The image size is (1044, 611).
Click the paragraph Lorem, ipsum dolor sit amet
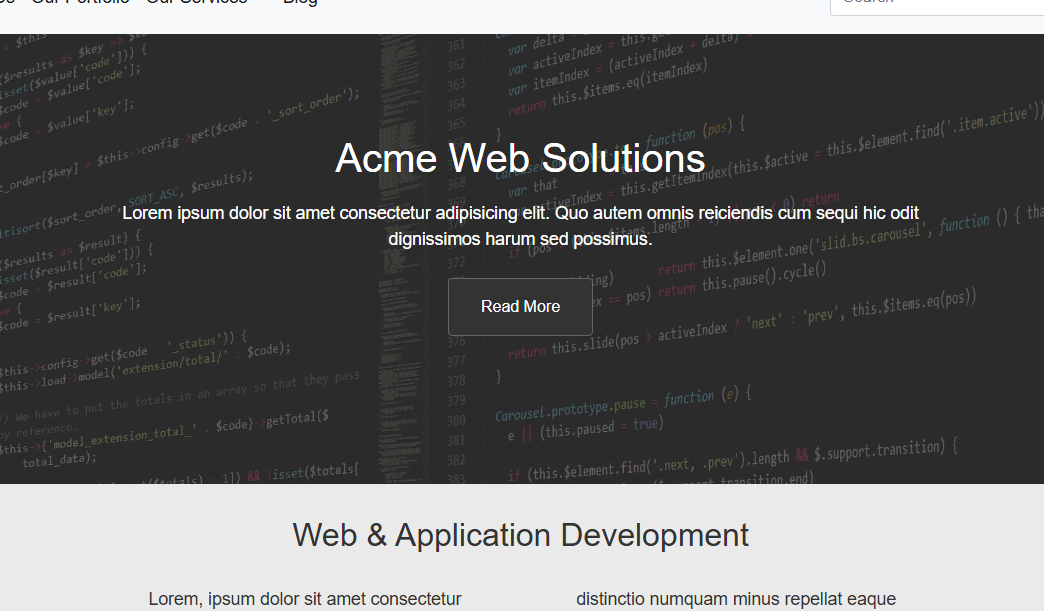point(305,599)
